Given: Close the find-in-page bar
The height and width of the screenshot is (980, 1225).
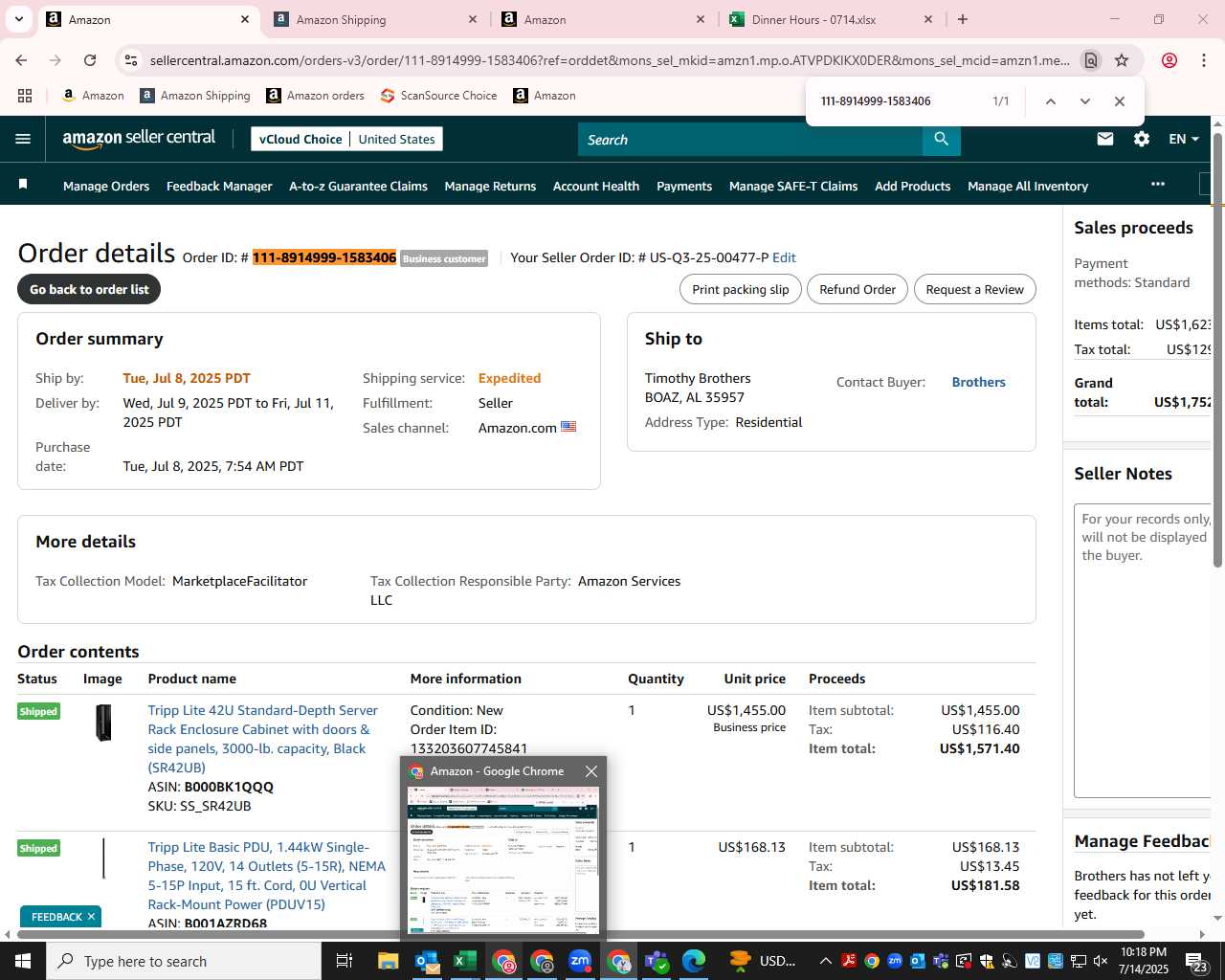Looking at the screenshot, I should (x=1120, y=101).
